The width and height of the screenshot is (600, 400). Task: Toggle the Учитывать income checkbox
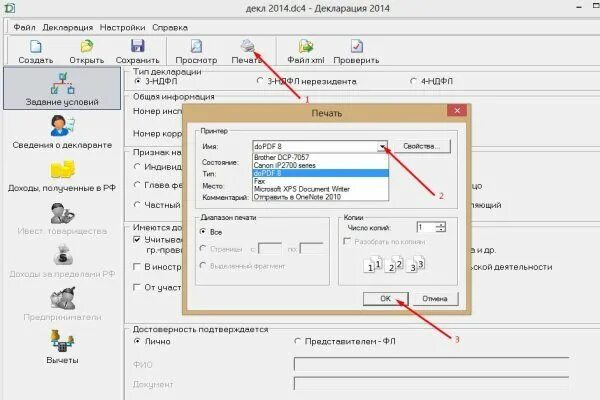pyautogui.click(x=137, y=240)
